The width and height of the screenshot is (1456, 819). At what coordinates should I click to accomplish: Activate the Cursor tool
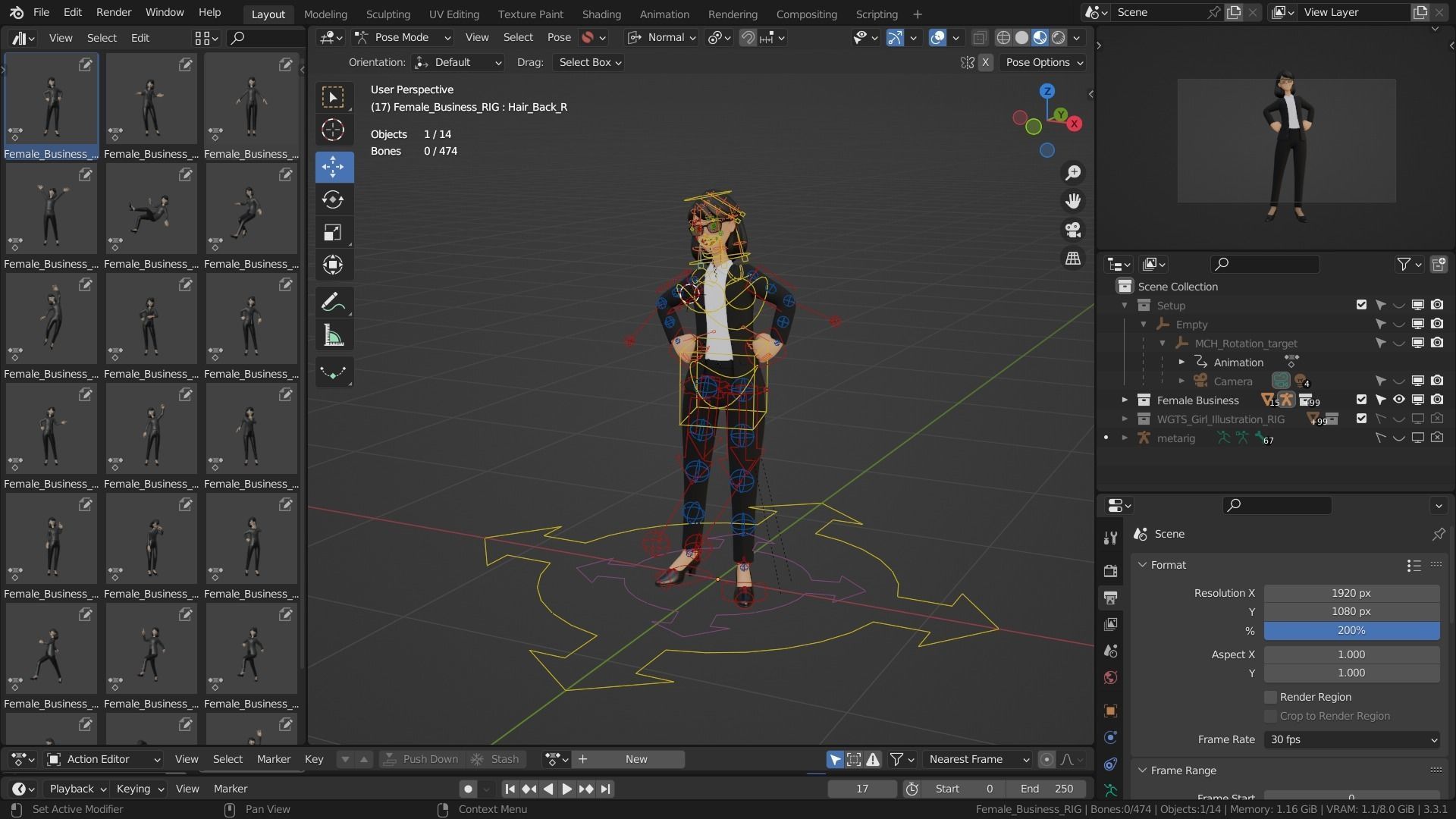333,130
